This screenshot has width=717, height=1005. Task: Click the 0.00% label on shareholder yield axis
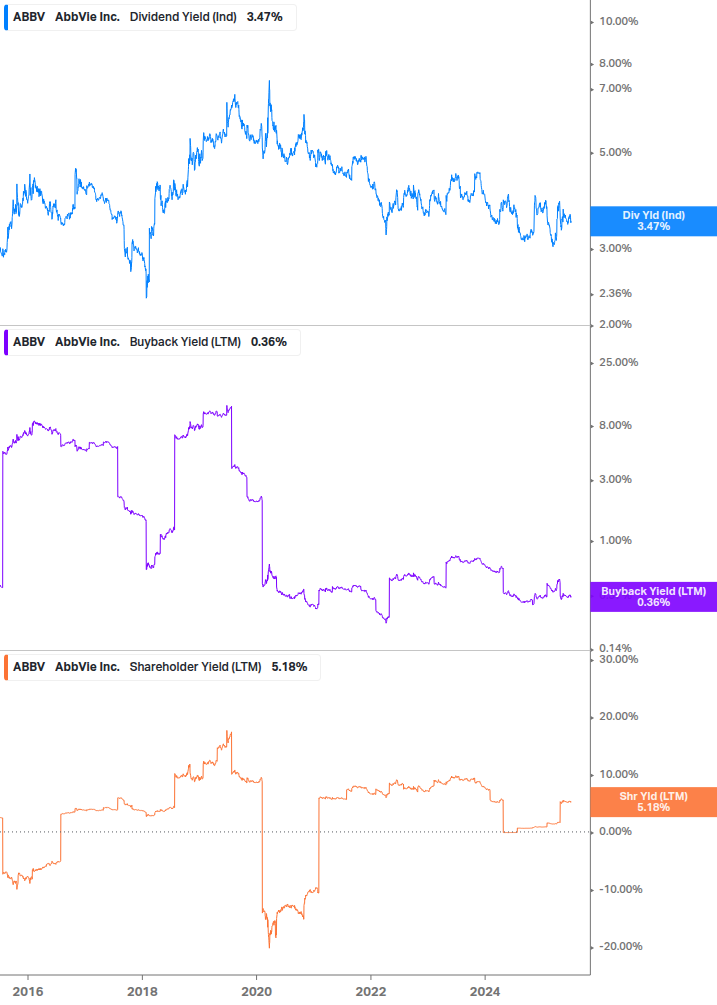[x=615, y=831]
